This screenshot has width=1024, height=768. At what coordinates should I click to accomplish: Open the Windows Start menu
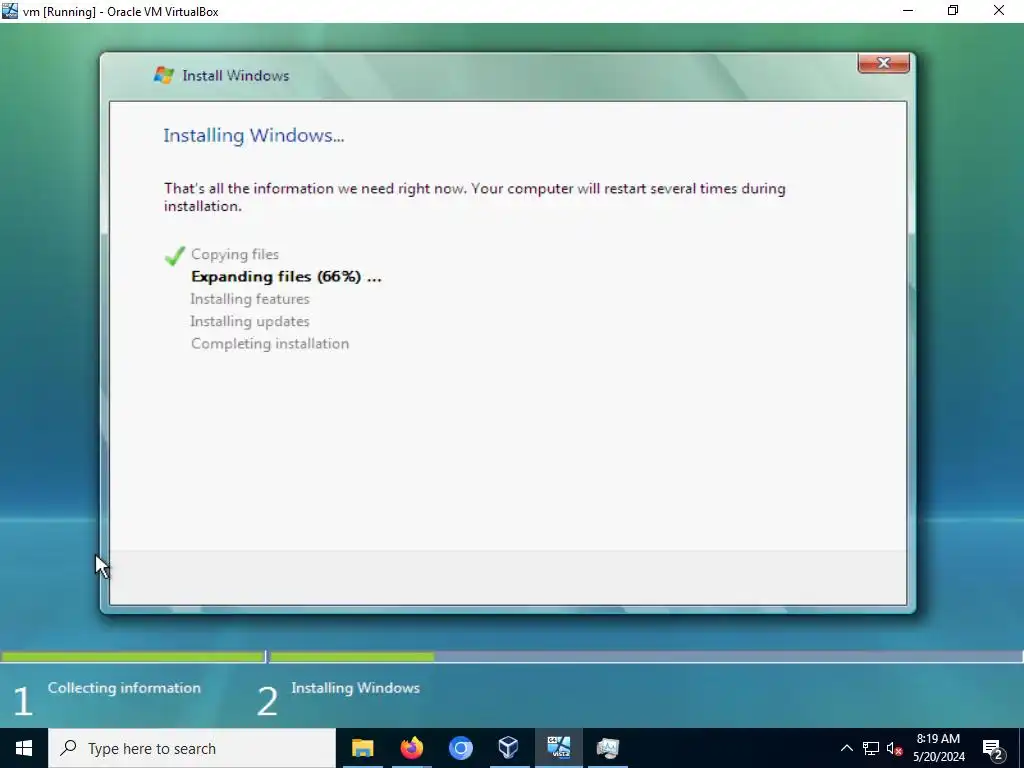(24, 748)
